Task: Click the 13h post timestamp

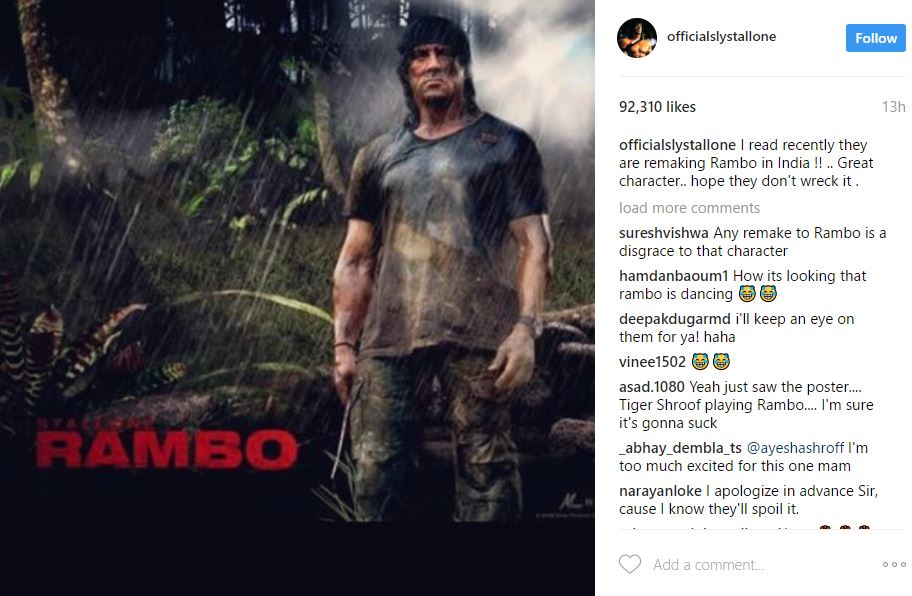Action: [x=893, y=107]
